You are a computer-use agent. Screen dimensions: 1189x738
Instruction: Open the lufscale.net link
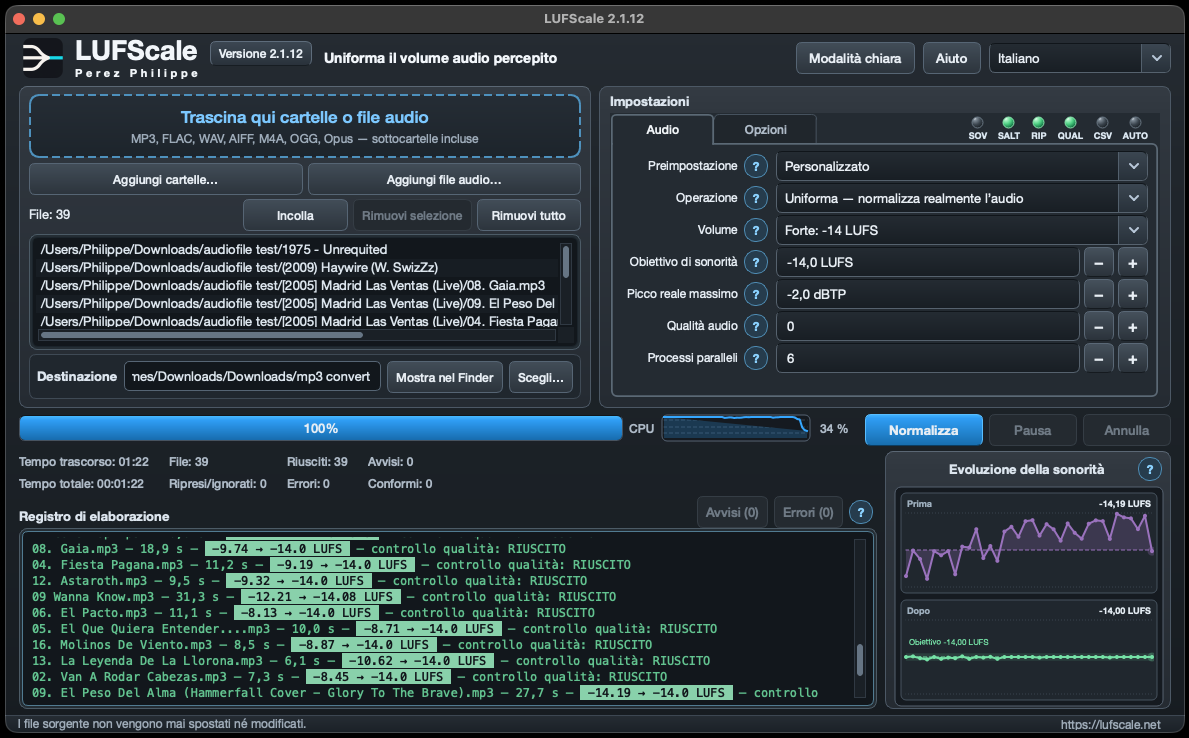click(1110, 724)
